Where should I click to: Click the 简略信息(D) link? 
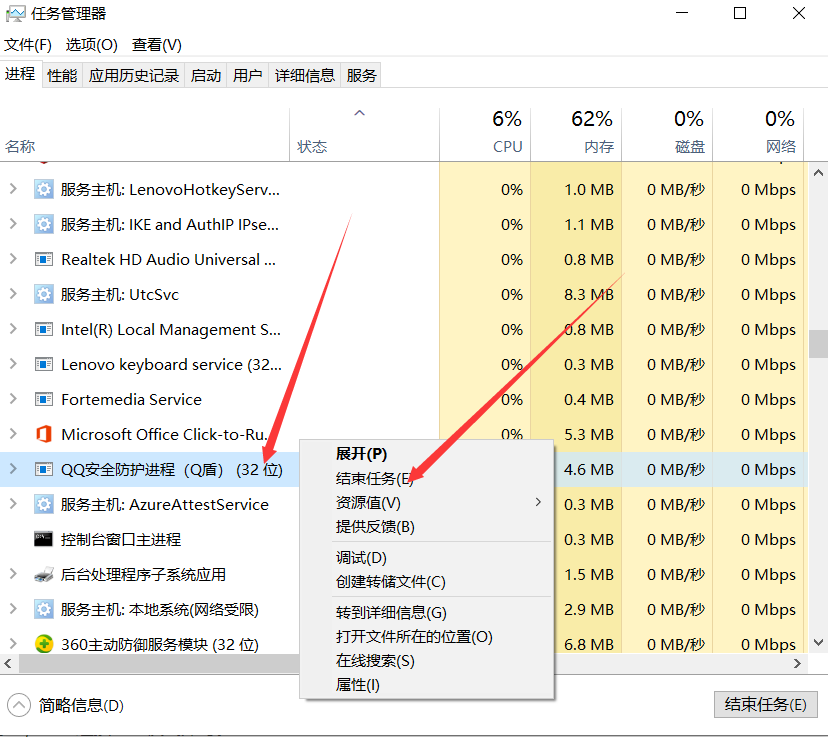point(81,705)
